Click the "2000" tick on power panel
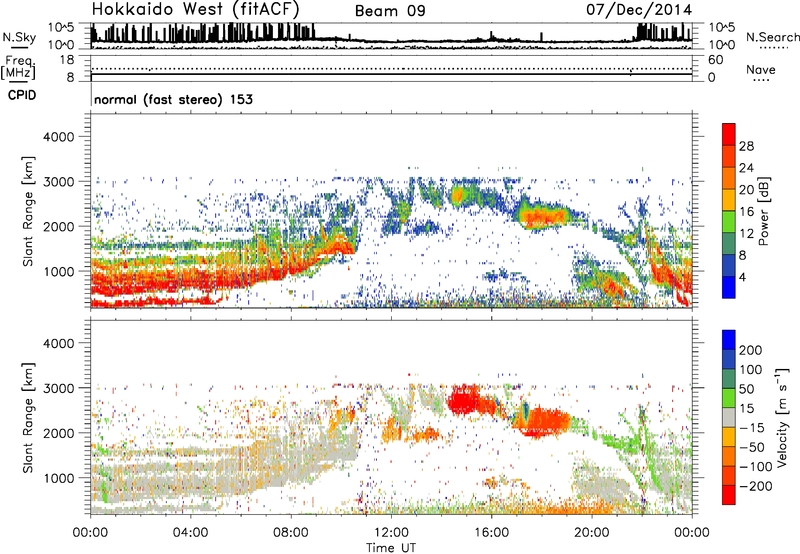The image size is (800, 554). click(58, 226)
